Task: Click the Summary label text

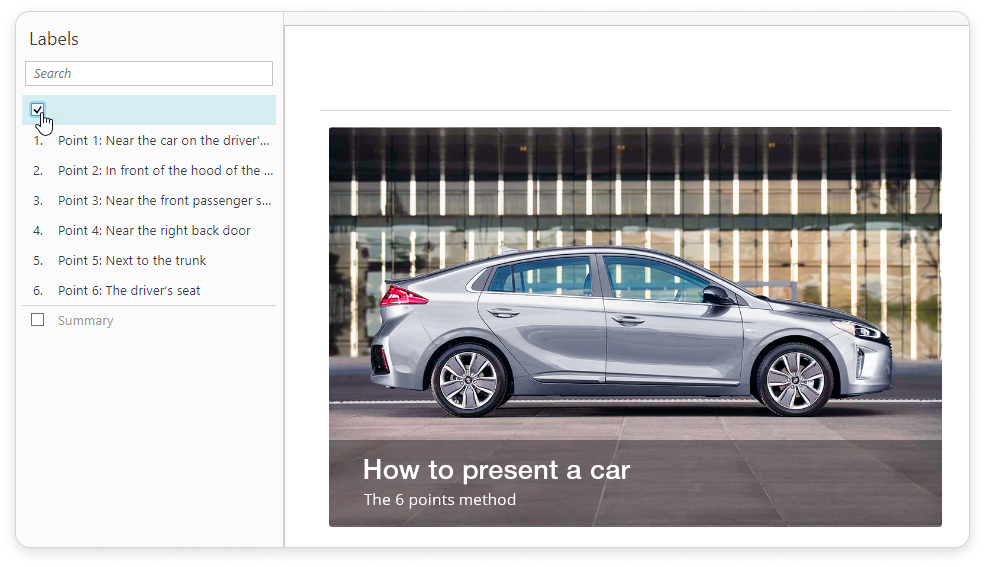Action: click(x=86, y=321)
